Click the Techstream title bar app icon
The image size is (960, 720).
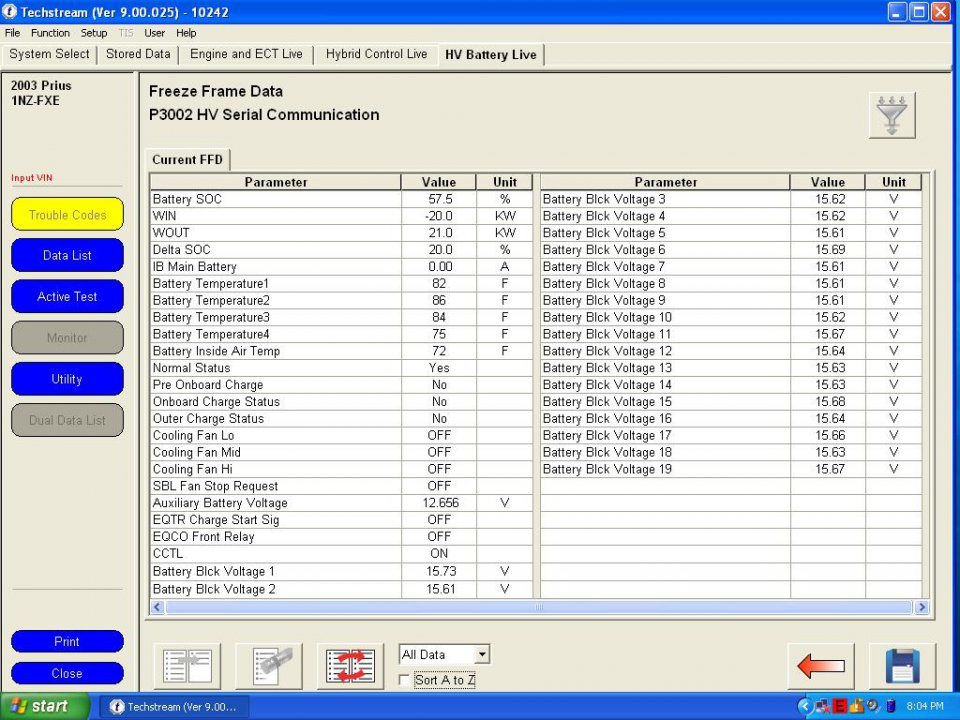pyautogui.click(x=10, y=12)
